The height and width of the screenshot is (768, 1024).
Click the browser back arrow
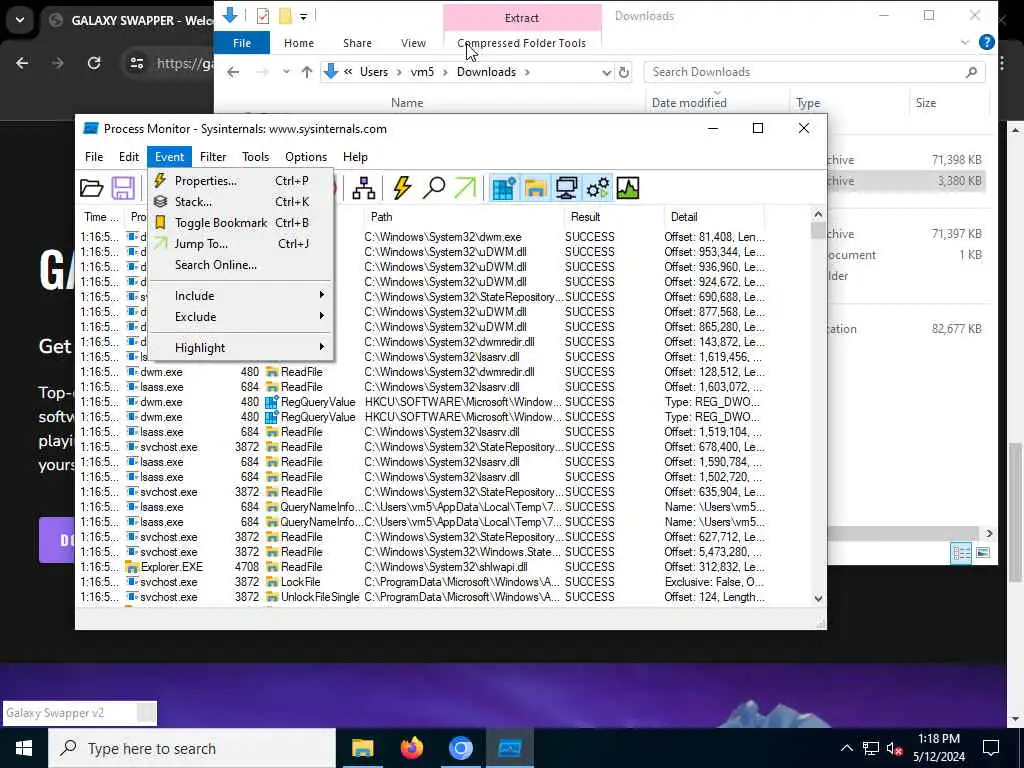tap(22, 63)
